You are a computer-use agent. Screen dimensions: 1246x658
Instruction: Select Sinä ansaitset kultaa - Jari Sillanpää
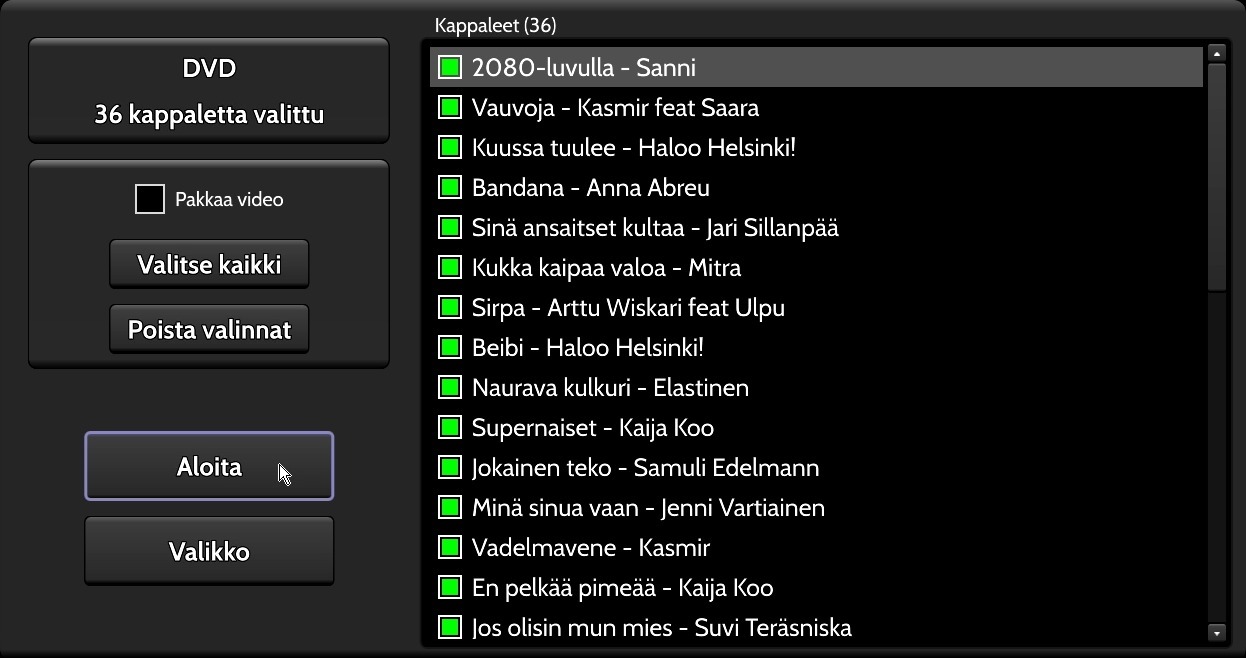coord(655,228)
